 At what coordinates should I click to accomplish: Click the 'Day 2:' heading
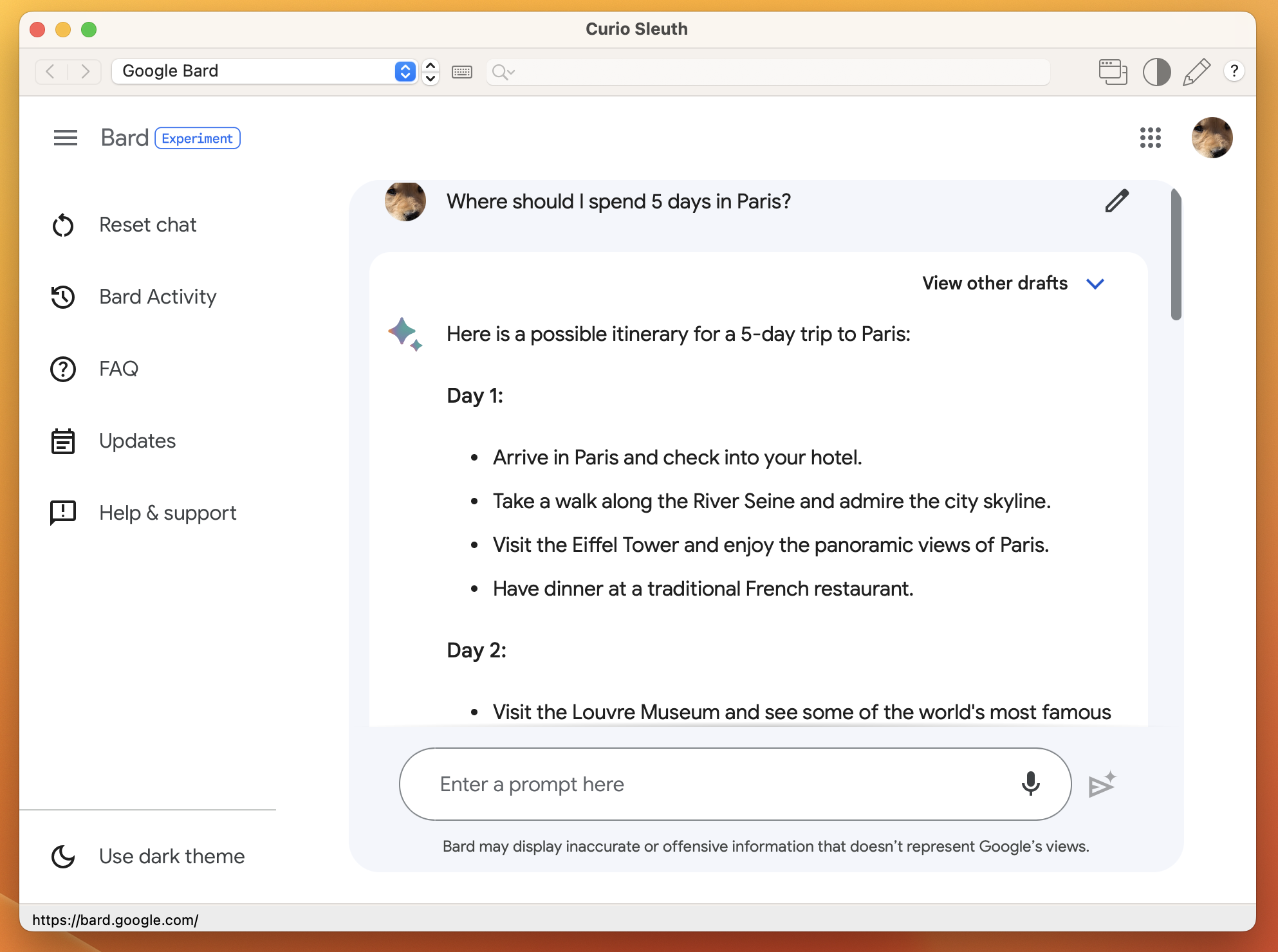click(477, 650)
